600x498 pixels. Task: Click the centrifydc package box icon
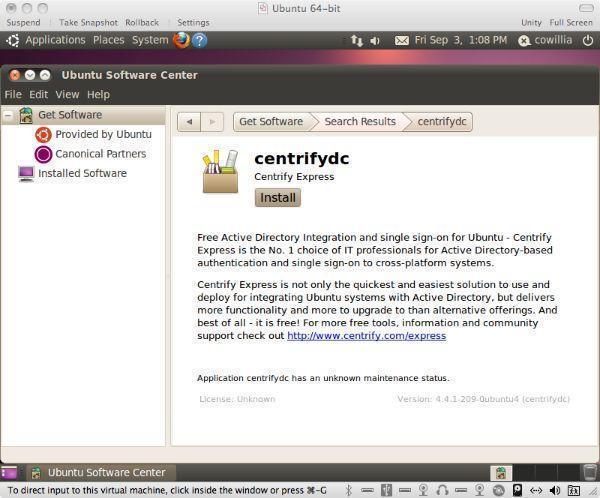(220, 171)
